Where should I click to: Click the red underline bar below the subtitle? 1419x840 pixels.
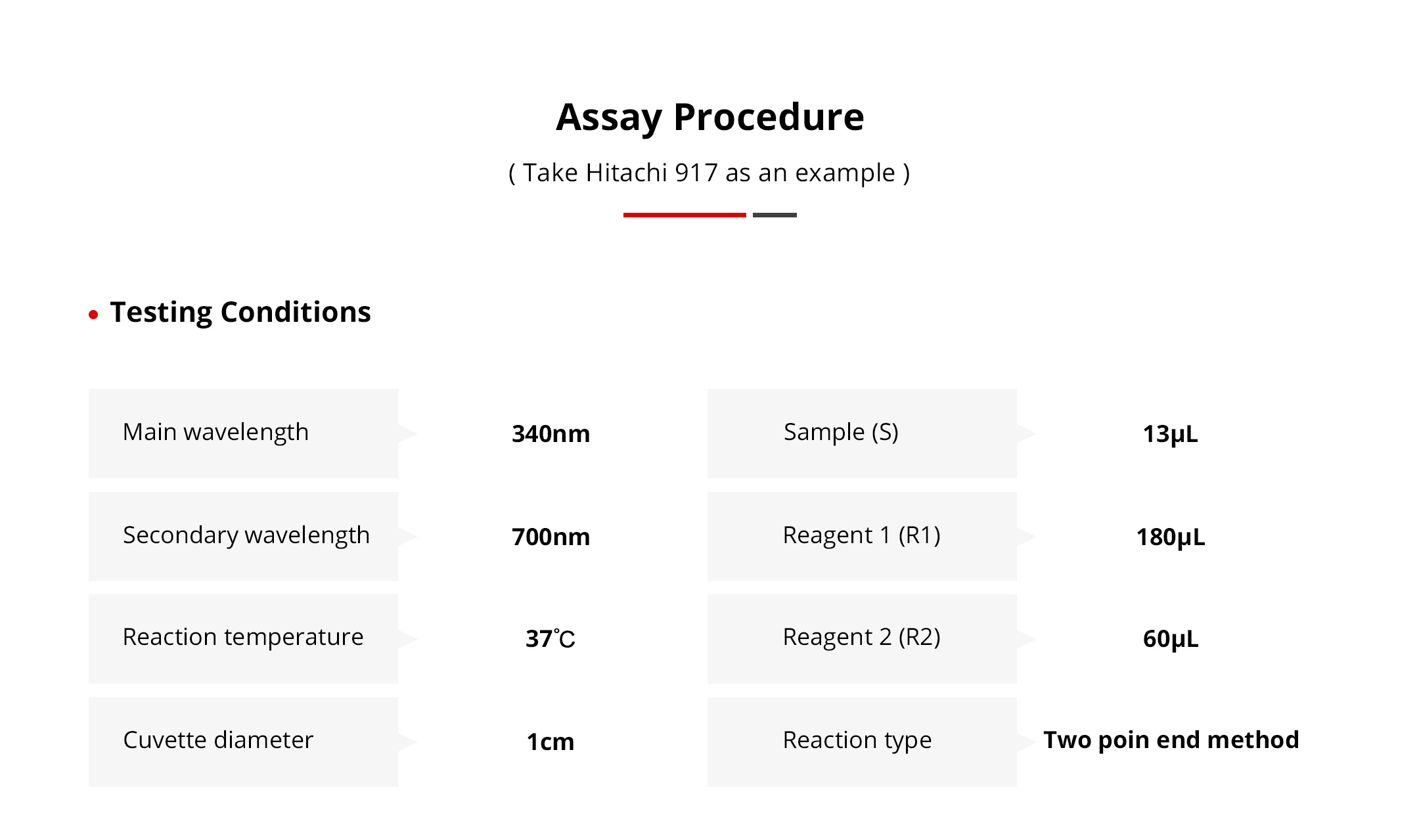tap(684, 215)
